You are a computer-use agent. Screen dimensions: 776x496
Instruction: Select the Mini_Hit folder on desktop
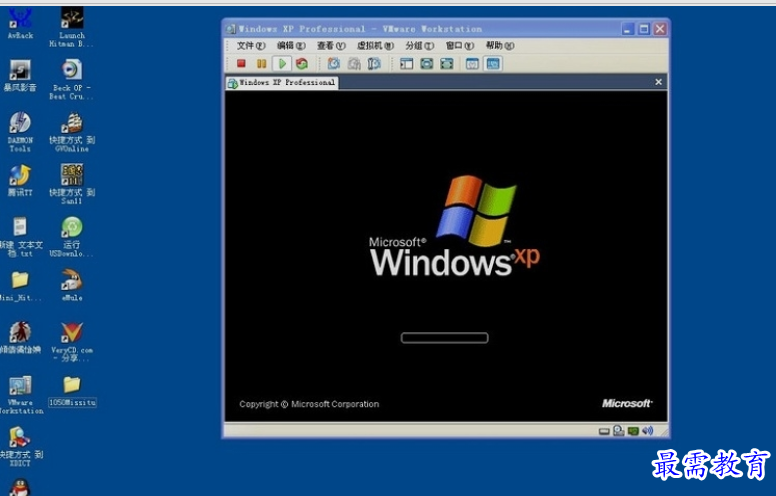click(x=20, y=286)
